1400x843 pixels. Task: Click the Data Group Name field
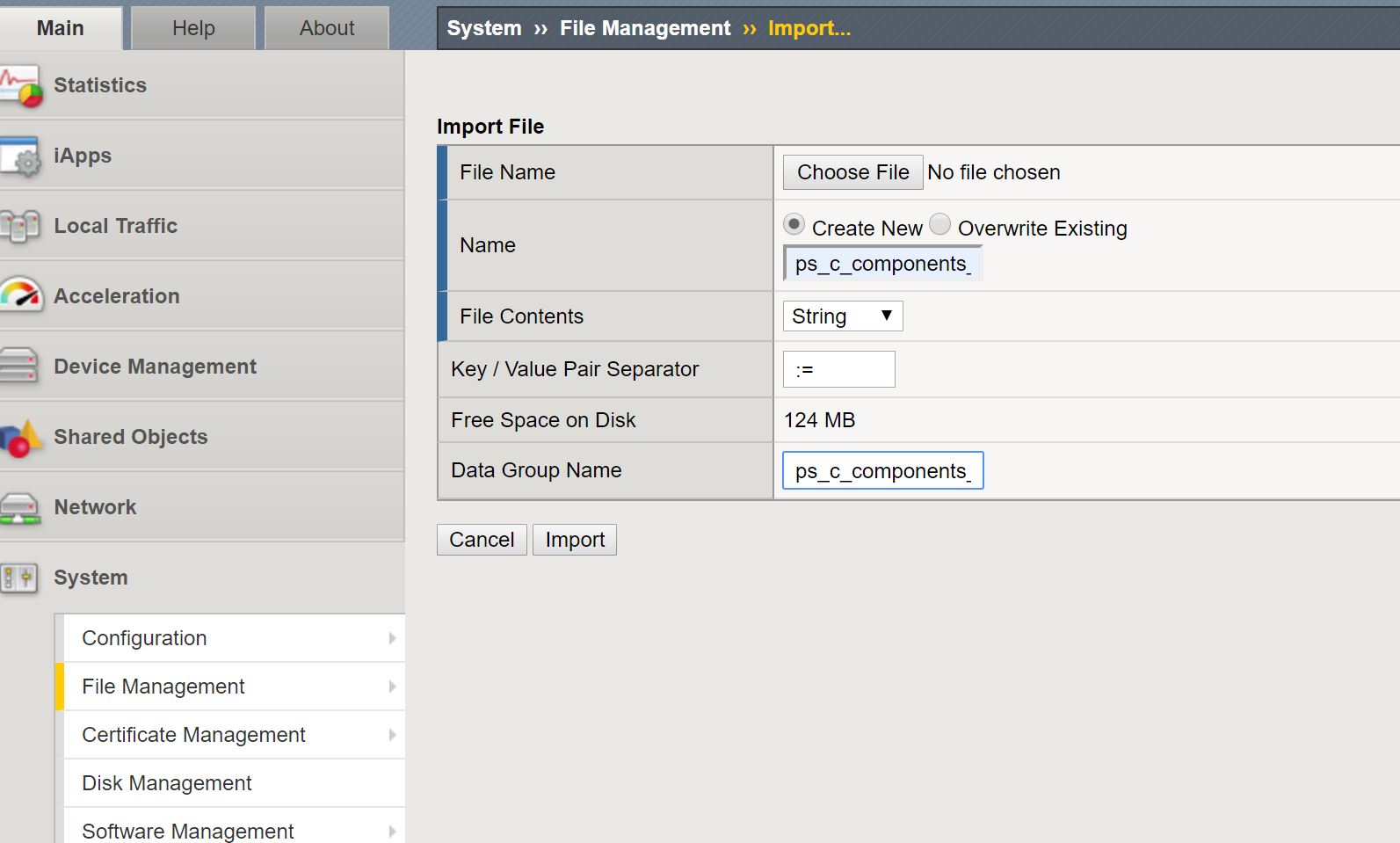click(x=882, y=471)
